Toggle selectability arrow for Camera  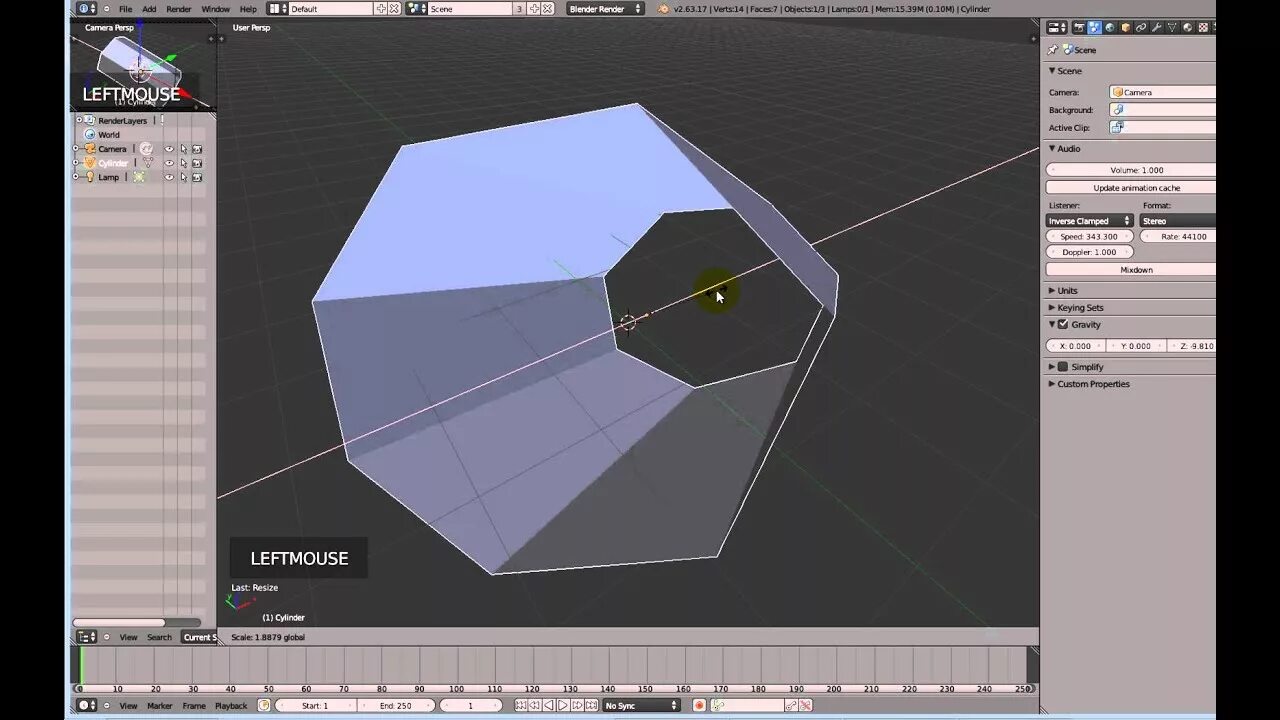click(183, 149)
